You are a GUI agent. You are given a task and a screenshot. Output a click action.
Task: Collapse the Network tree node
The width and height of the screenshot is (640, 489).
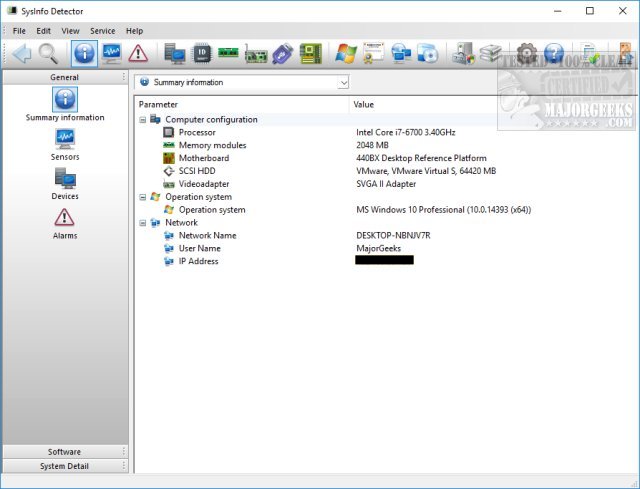142,223
